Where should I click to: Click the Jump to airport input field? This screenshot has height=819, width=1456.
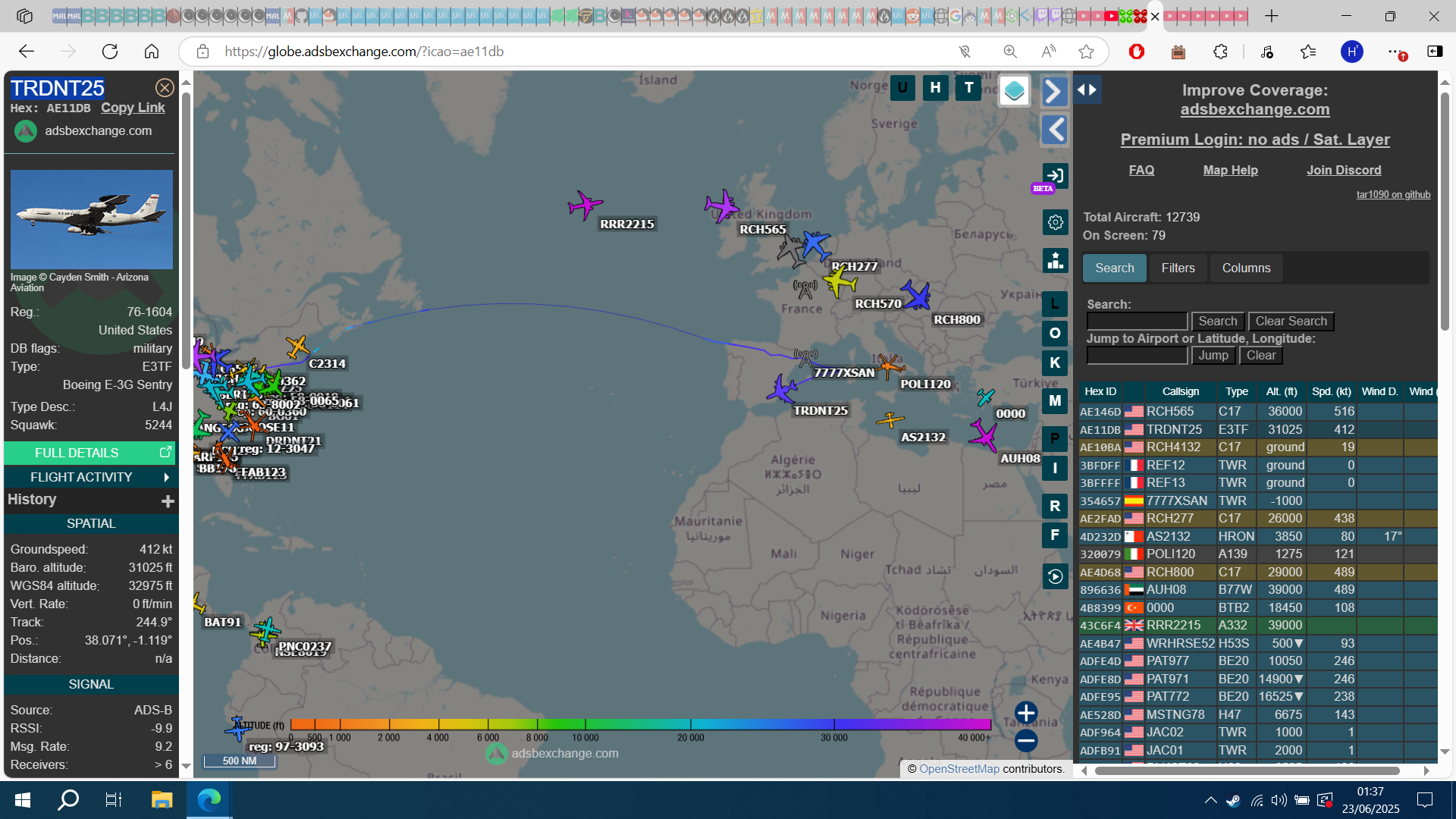click(1137, 356)
